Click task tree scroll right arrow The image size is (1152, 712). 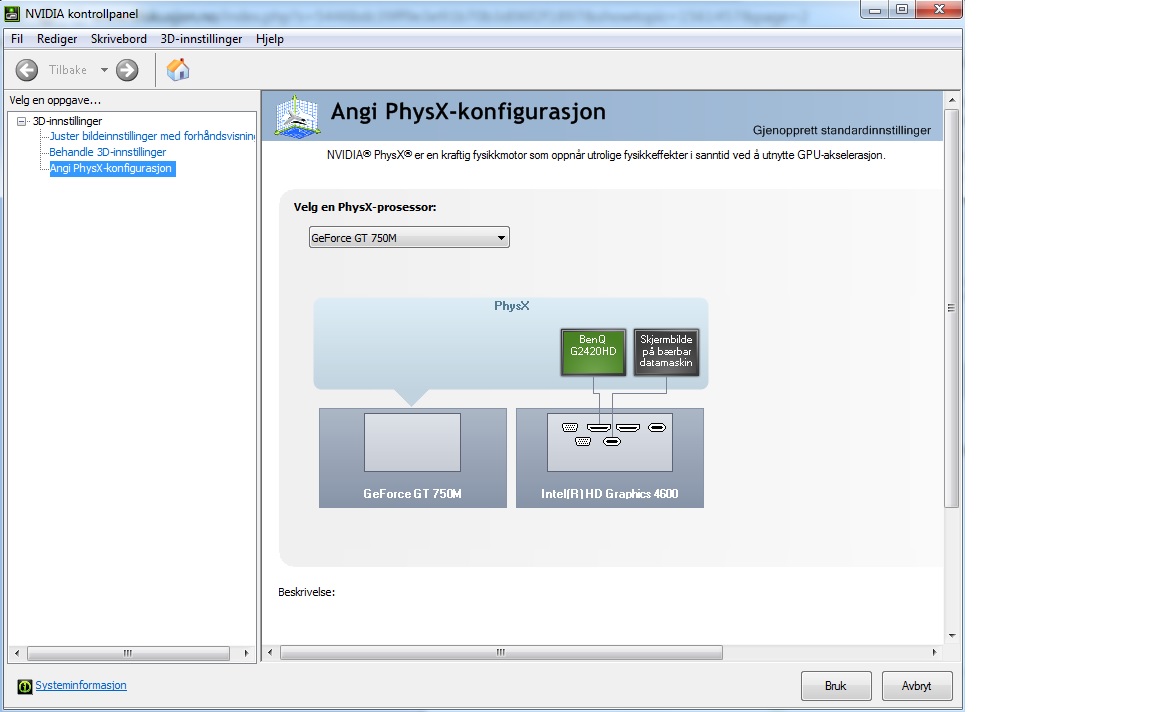(247, 653)
